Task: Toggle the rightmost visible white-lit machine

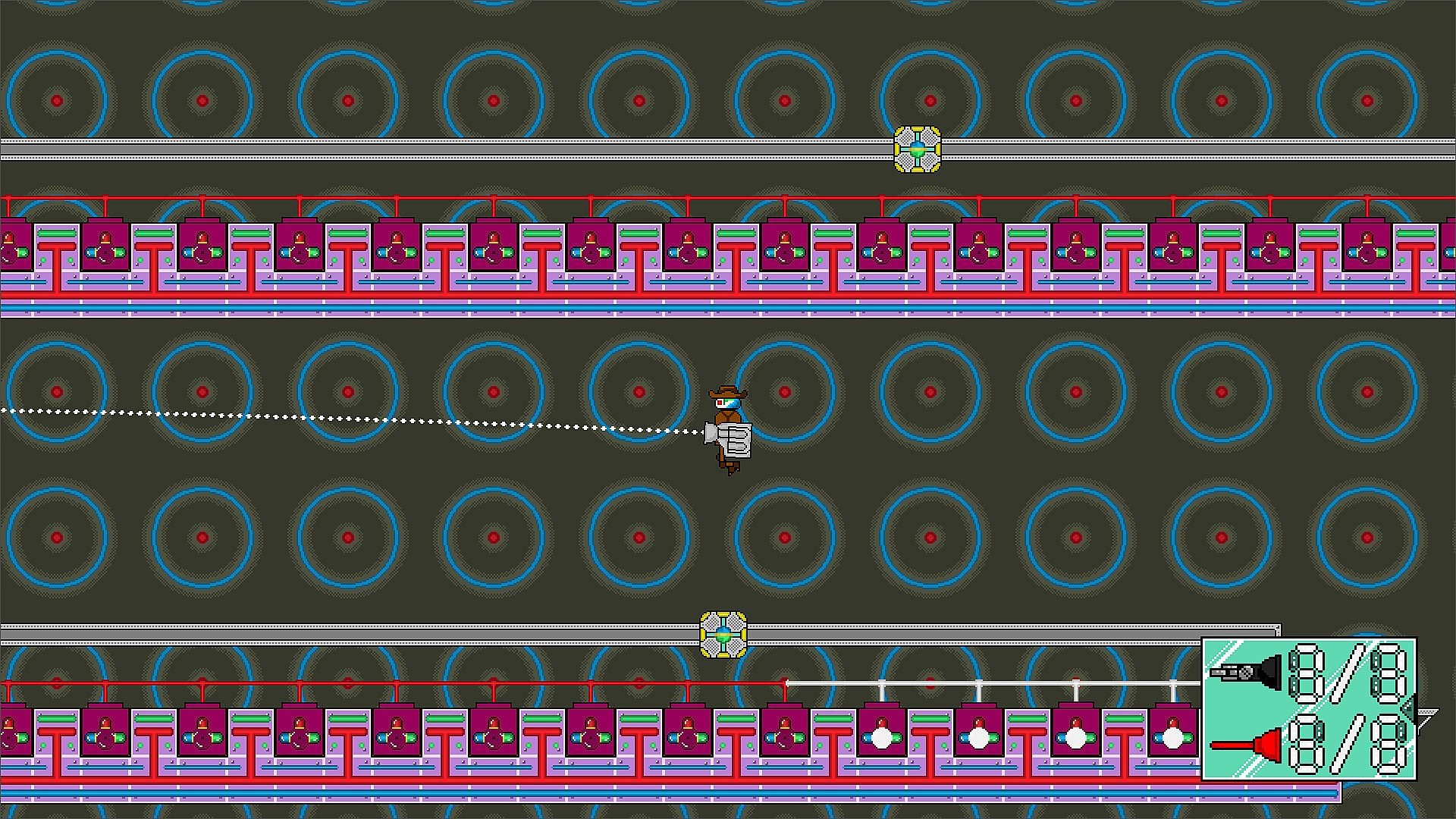Action: tap(1172, 736)
